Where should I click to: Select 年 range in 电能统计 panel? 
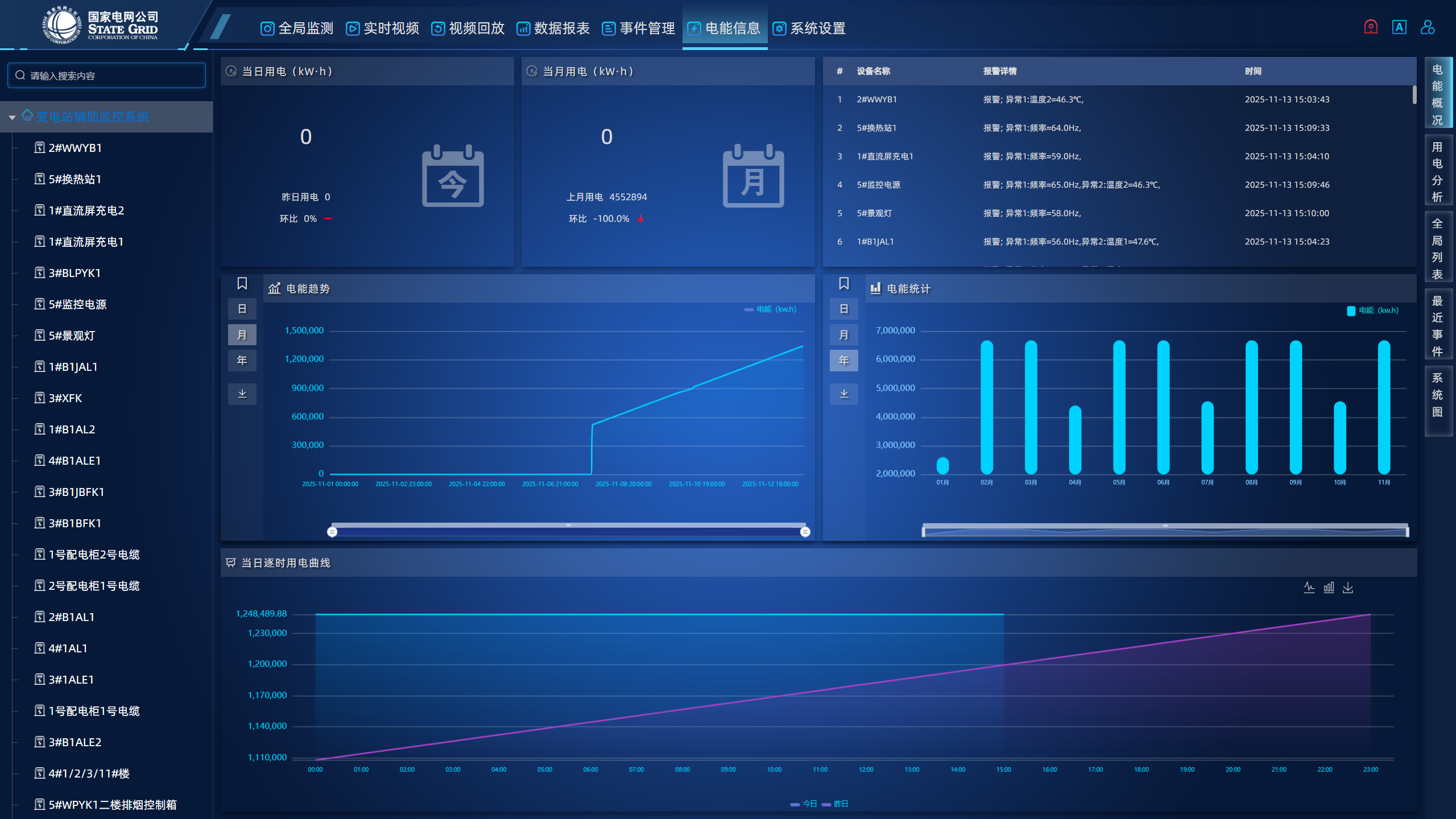click(x=844, y=361)
